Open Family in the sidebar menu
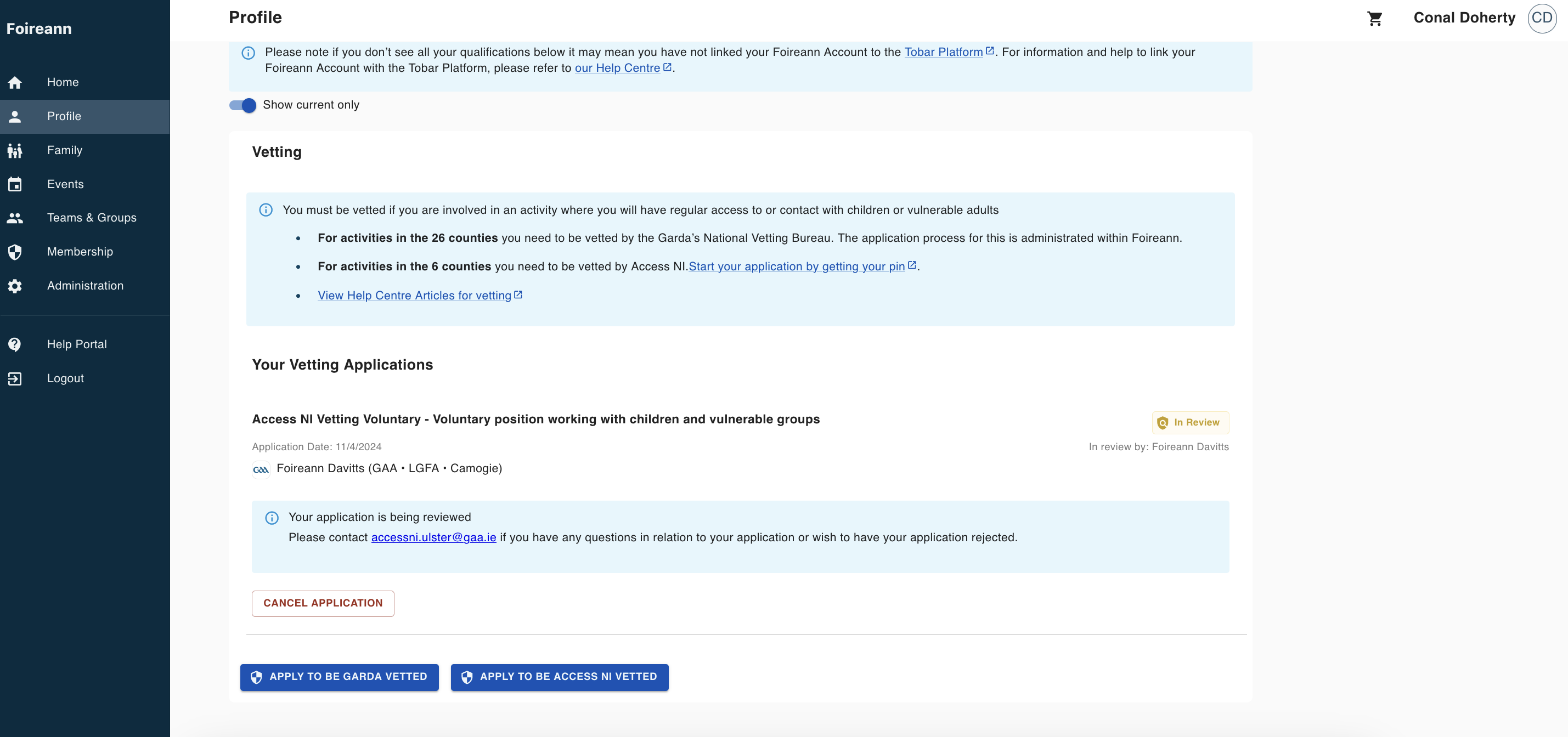This screenshot has width=1568, height=737. [x=85, y=150]
